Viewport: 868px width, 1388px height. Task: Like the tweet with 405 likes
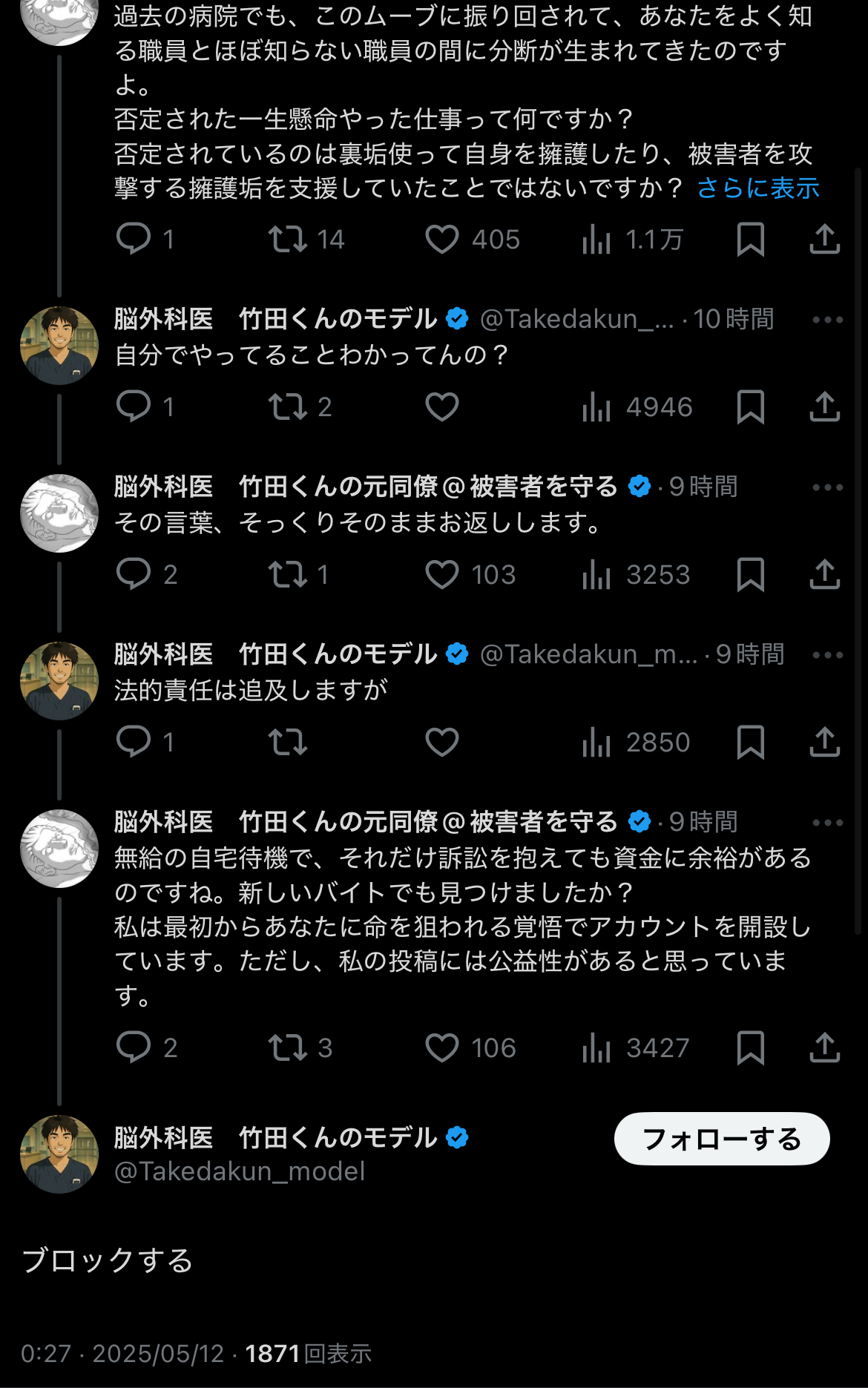pos(442,240)
